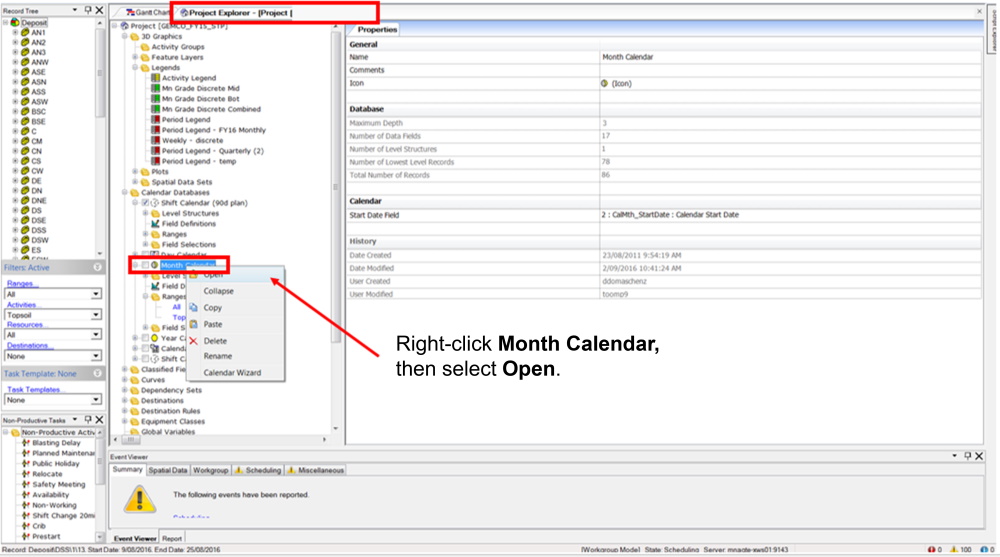Image resolution: width=1000 pixels, height=557 pixels.
Task: Click the Task Templates... link
Action: pyautogui.click(x=35, y=389)
